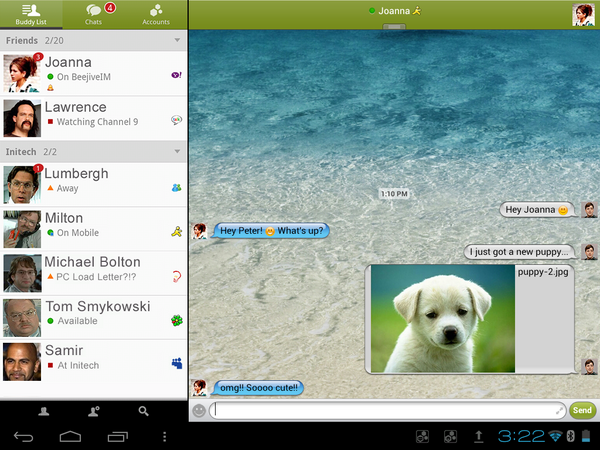Open Joanna's buddy avatar
The width and height of the screenshot is (600, 450).
(x=22, y=73)
